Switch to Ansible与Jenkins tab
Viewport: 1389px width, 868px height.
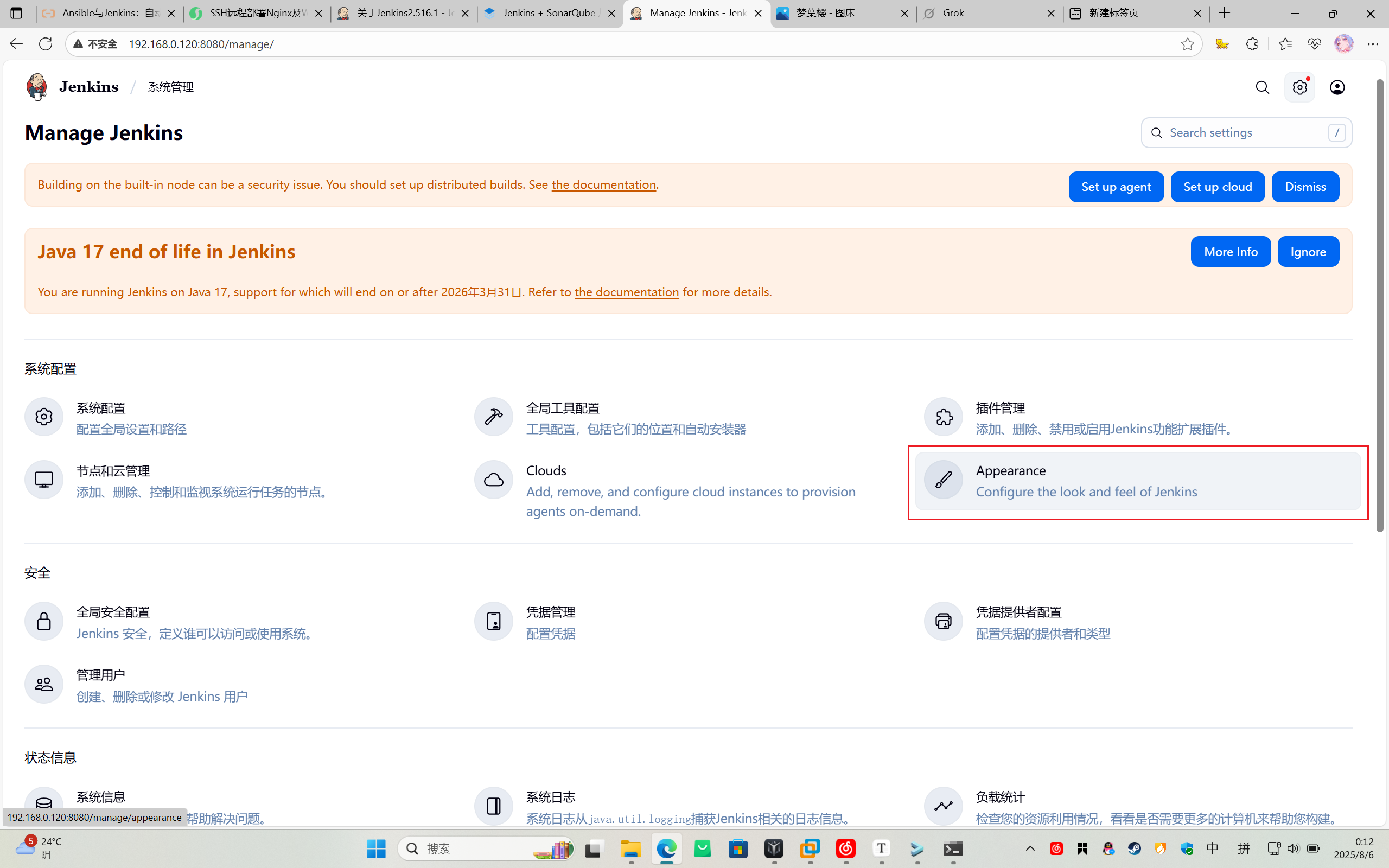109,13
